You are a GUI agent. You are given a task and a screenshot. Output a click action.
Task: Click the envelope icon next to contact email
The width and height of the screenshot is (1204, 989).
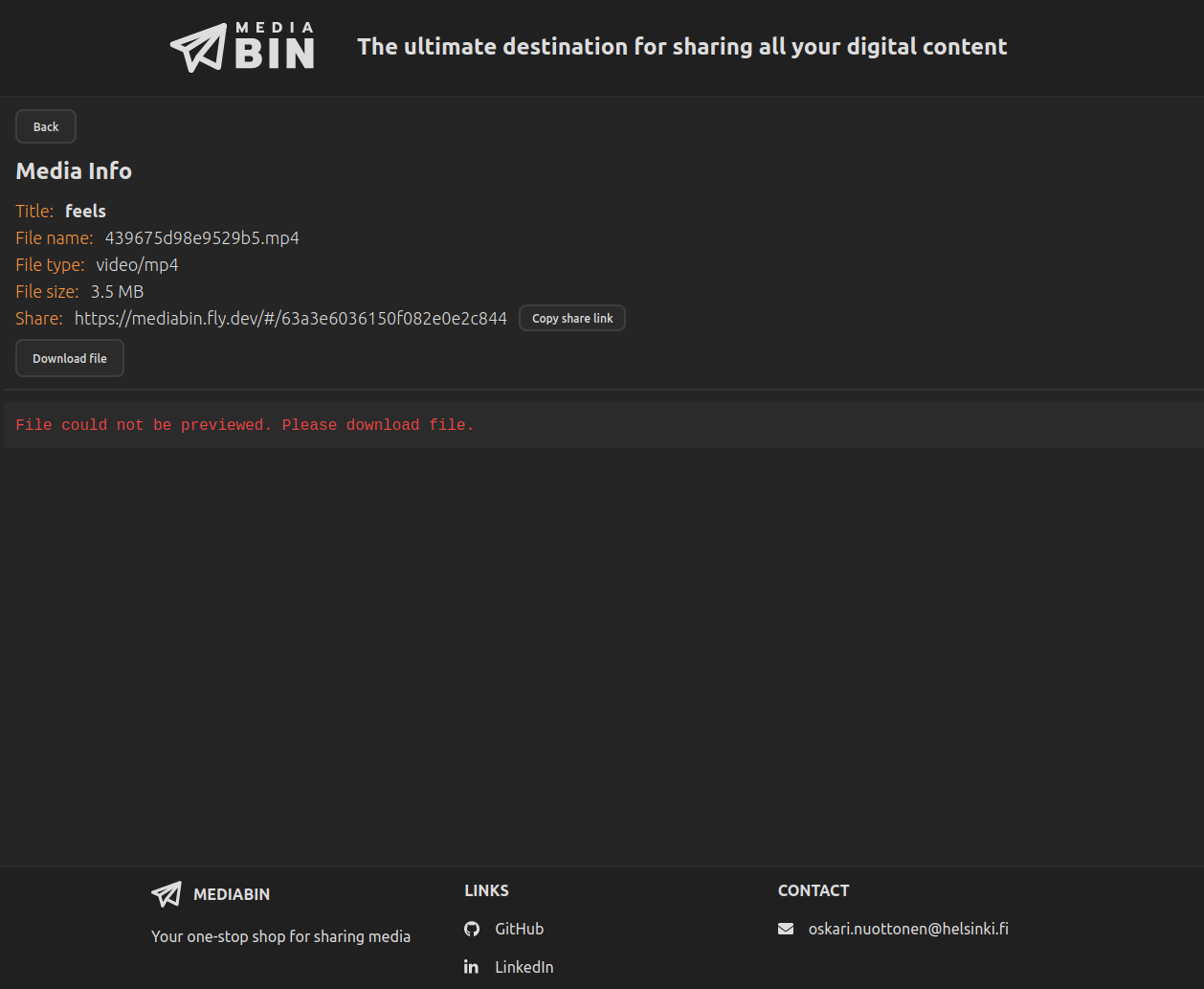tap(785, 928)
